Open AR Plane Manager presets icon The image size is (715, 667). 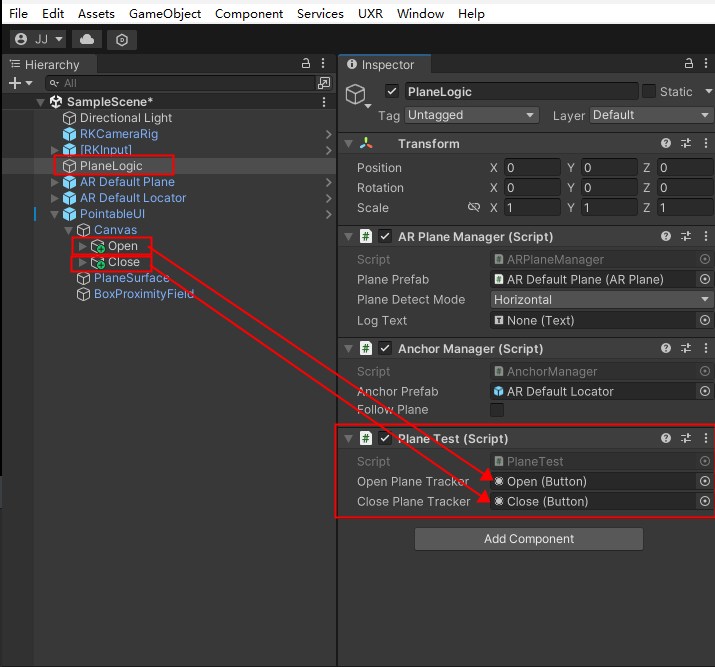[x=686, y=236]
